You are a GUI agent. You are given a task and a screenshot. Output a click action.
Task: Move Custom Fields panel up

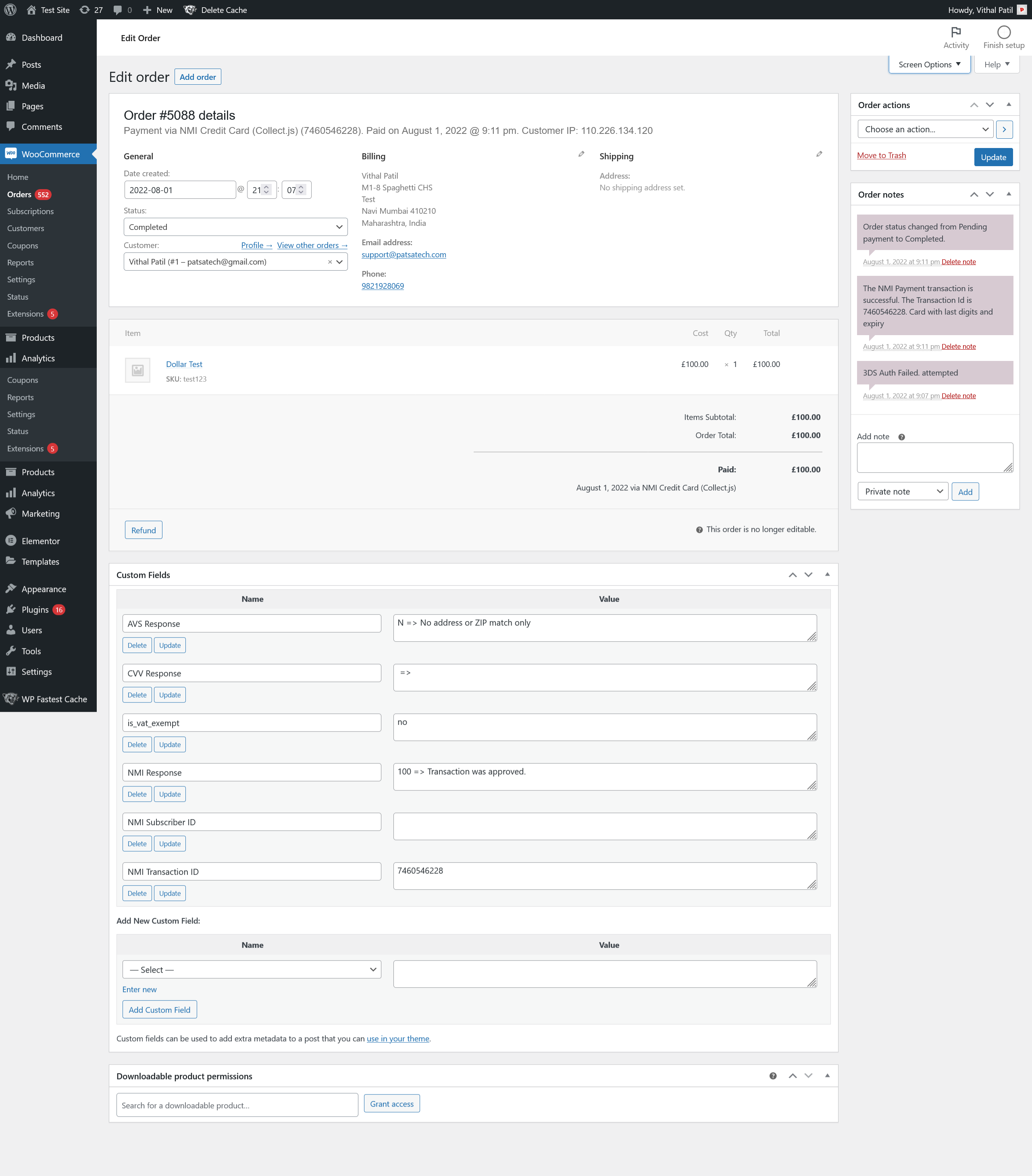[x=793, y=574]
